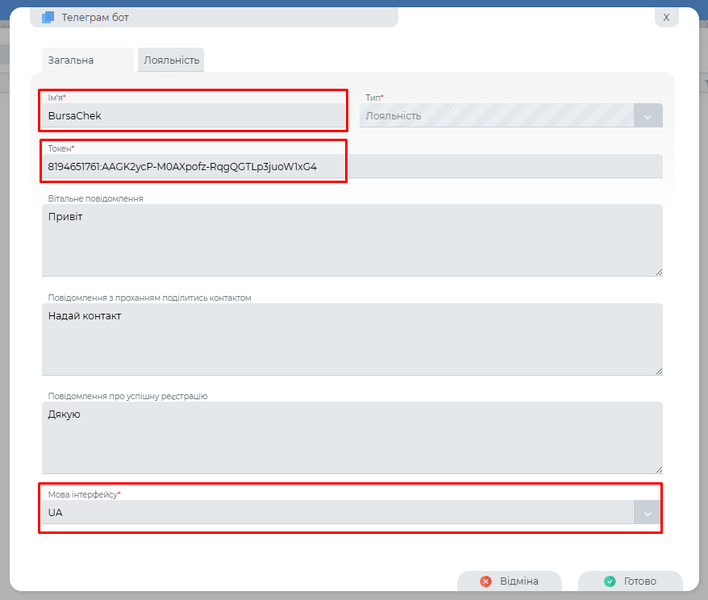This screenshot has width=708, height=600.
Task: Click the Тип combo box showing Лояльність
Action: 497,116
